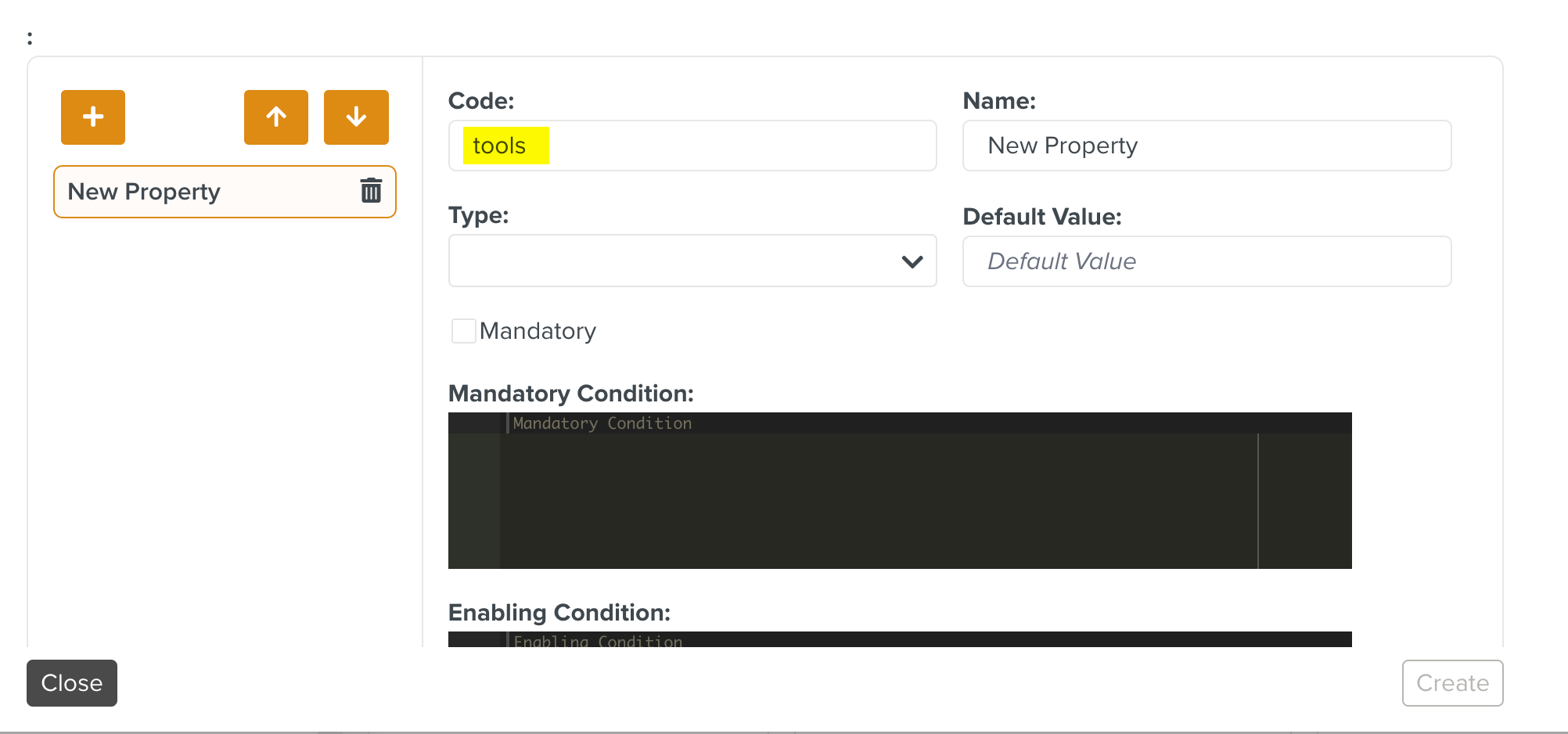Move property up with the up arrow
The width and height of the screenshot is (1568, 734).
coord(275,117)
